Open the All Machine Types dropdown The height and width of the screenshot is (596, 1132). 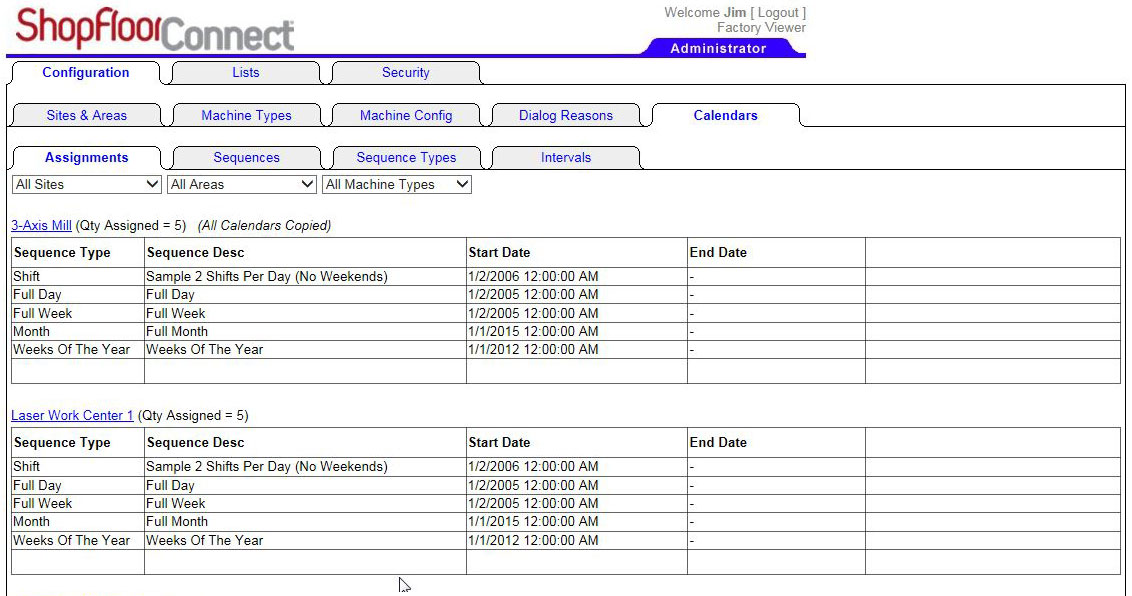[x=397, y=185]
